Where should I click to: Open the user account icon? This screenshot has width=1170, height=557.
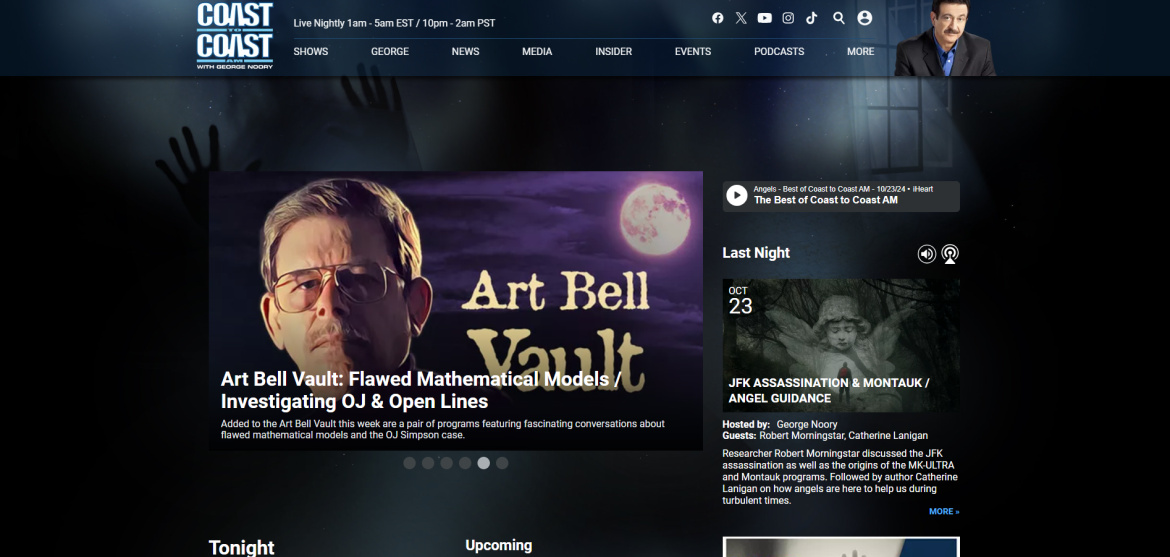(865, 18)
